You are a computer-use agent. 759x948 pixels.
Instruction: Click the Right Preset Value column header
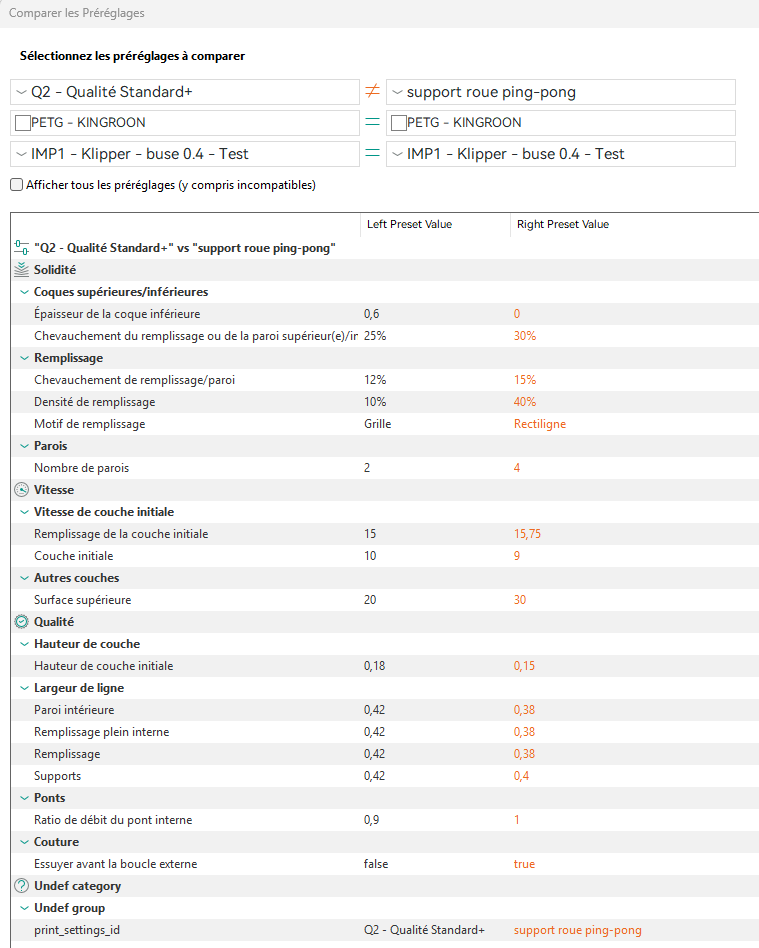563,224
